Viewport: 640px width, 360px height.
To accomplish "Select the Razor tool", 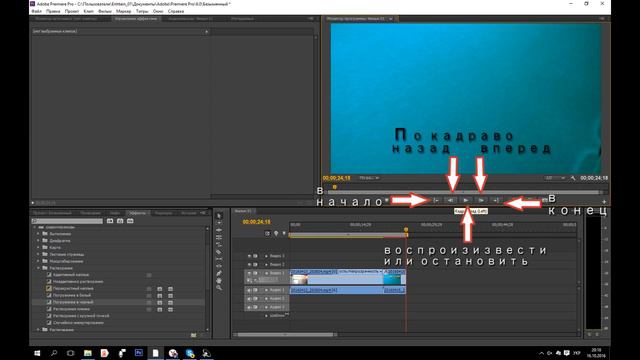I will (219, 252).
